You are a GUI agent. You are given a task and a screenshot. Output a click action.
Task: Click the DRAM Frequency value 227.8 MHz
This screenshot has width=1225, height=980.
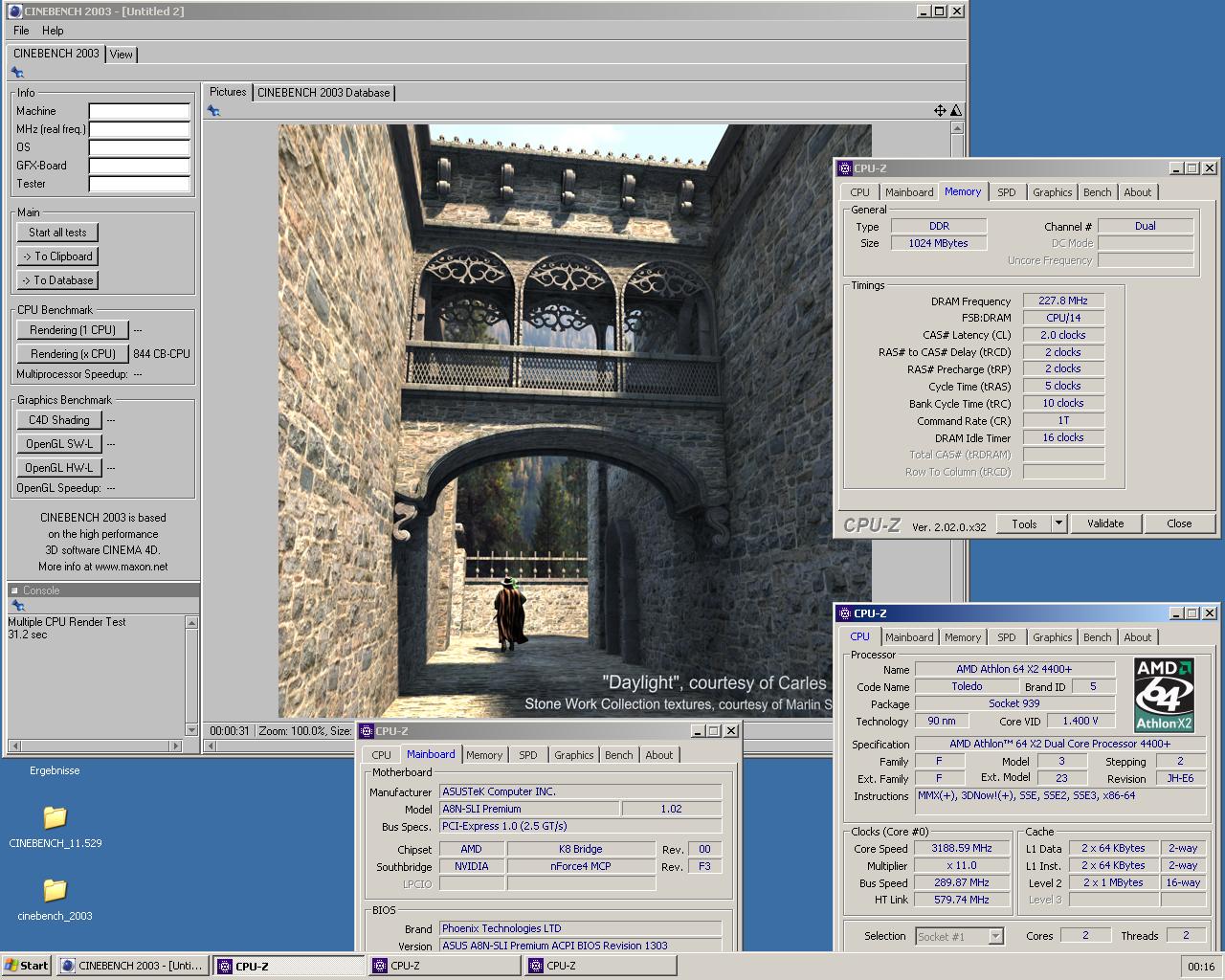coord(1063,301)
